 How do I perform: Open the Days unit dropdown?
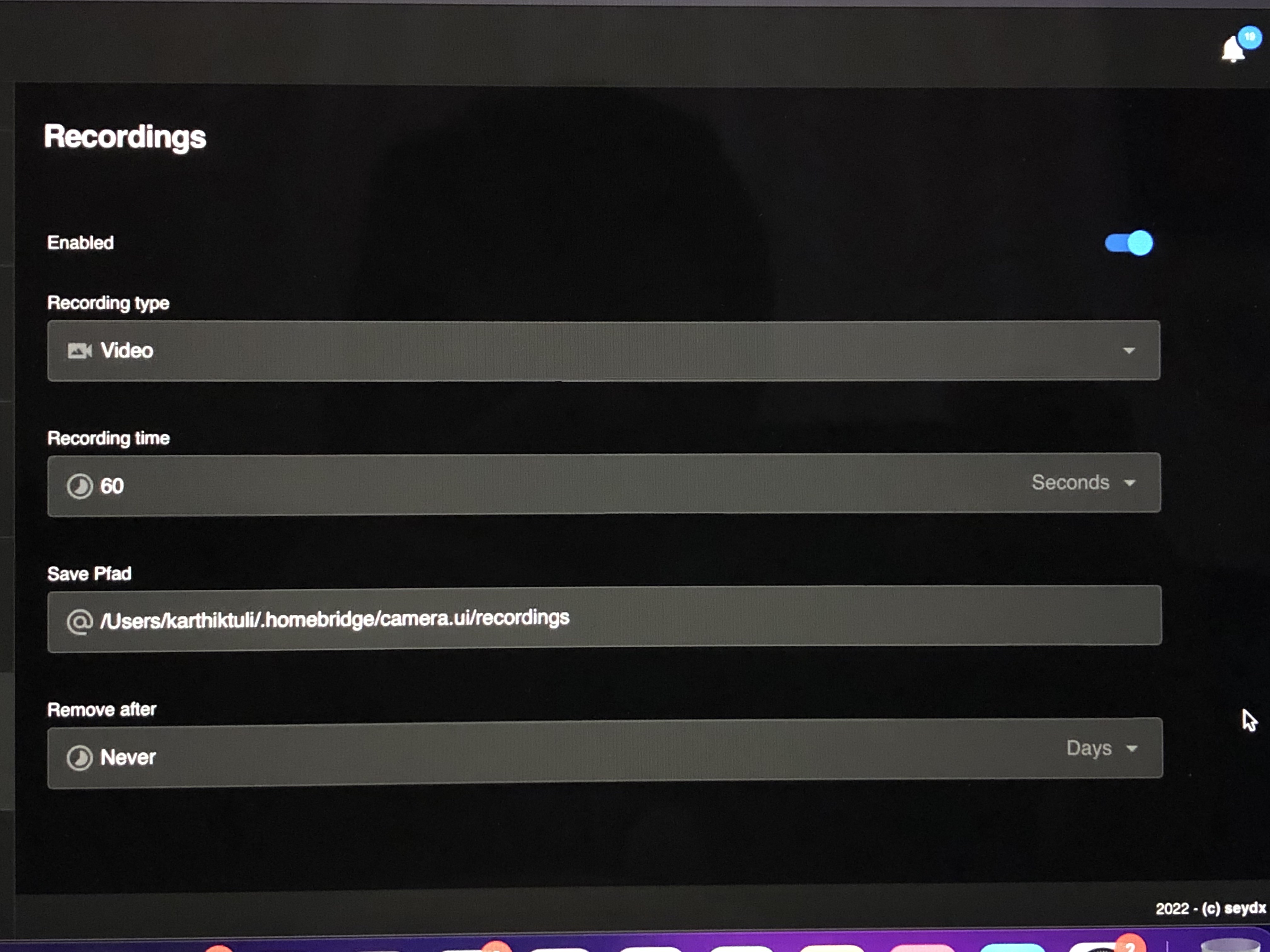pyautogui.click(x=1102, y=748)
